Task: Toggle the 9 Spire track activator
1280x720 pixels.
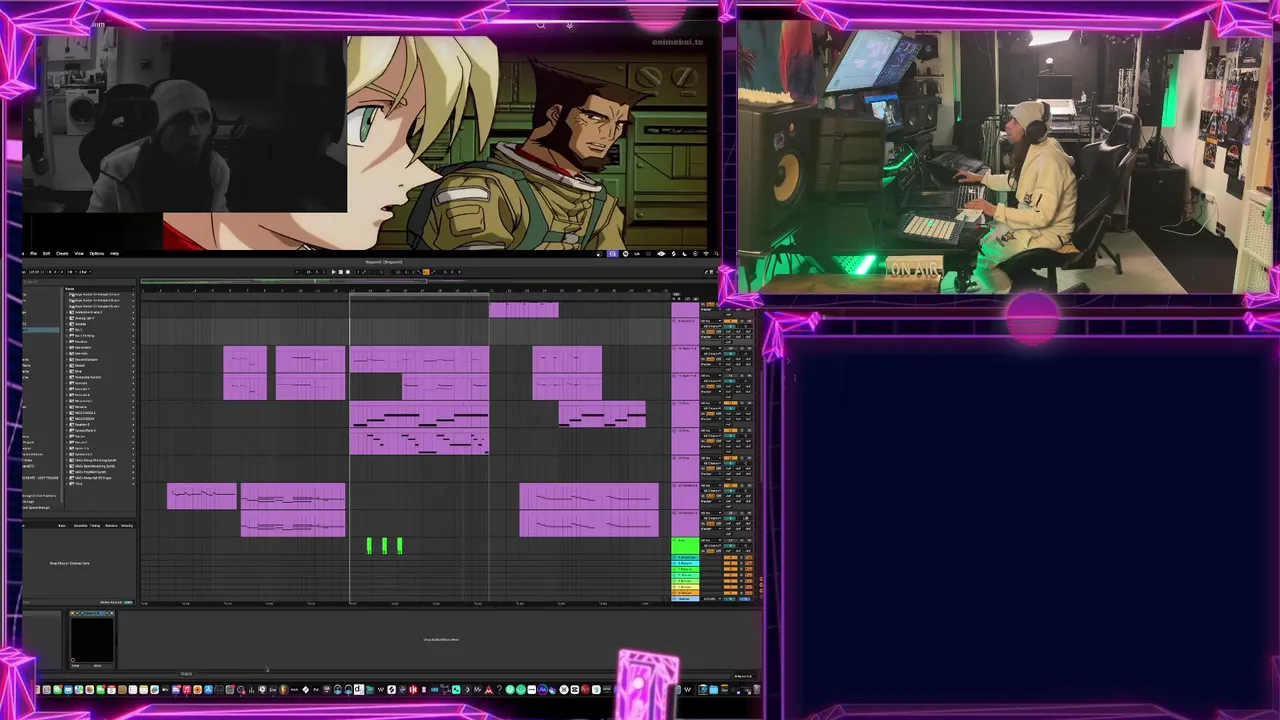Action: coord(731,320)
